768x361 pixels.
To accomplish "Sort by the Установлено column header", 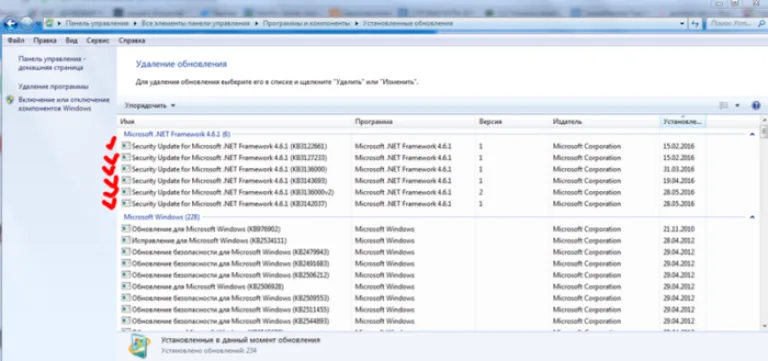I will coord(683,121).
